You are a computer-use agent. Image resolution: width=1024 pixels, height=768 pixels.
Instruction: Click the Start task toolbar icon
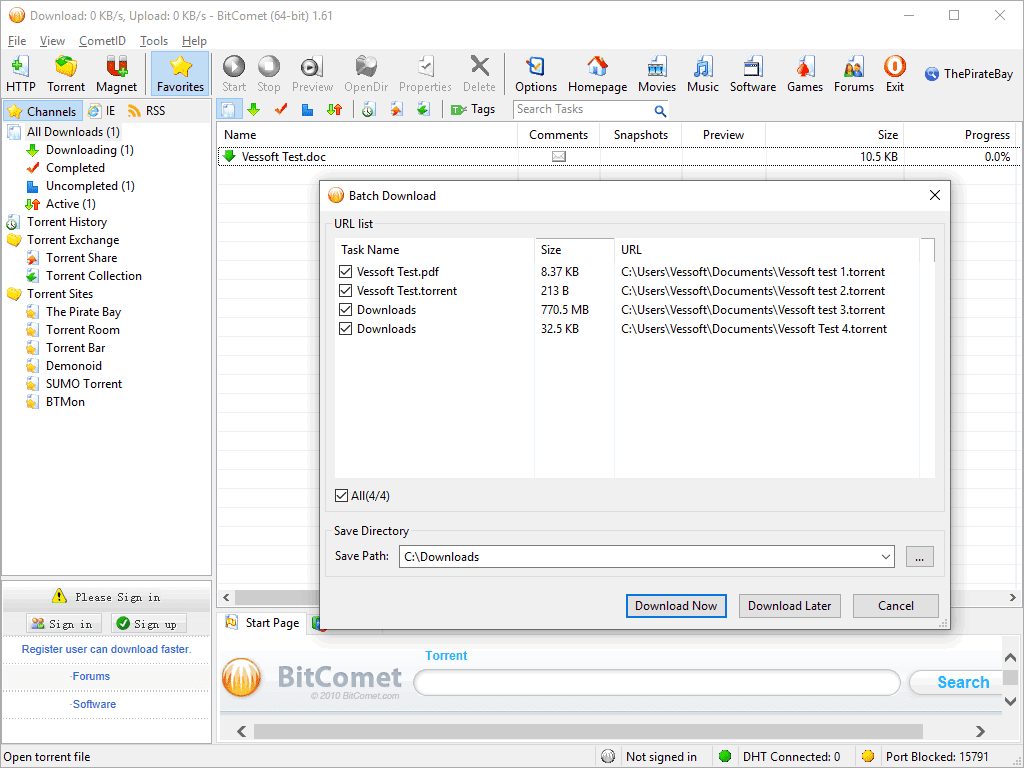(x=234, y=74)
